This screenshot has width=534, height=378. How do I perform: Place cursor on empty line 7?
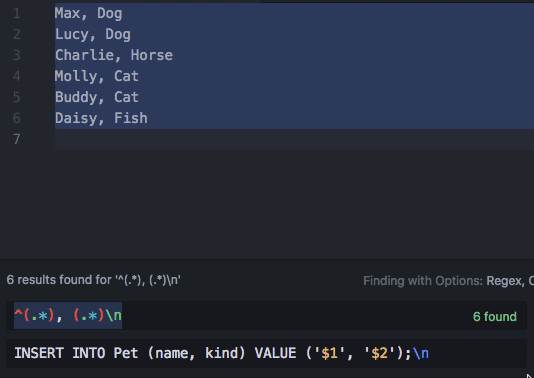point(294,139)
